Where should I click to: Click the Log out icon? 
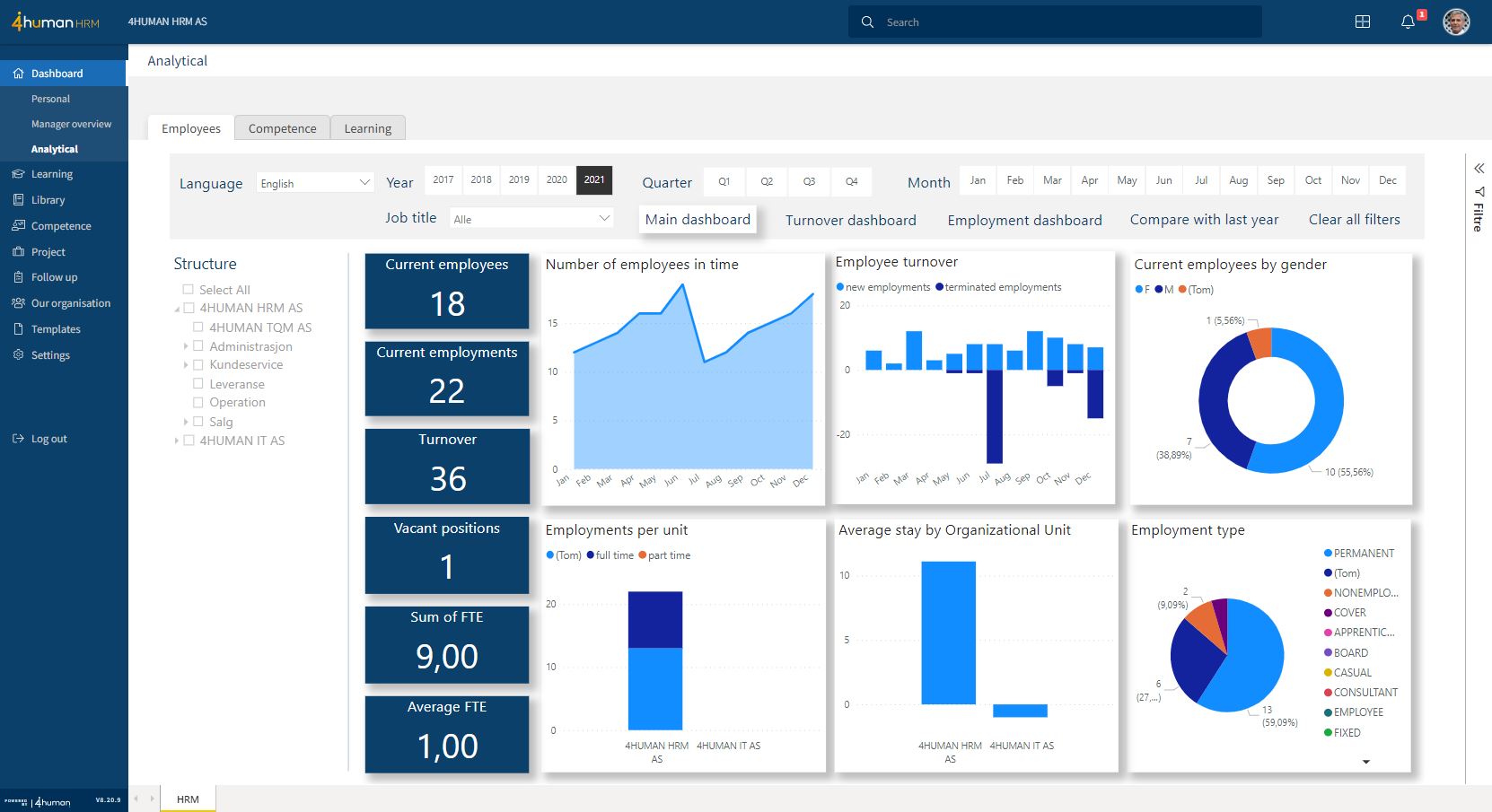(18, 439)
